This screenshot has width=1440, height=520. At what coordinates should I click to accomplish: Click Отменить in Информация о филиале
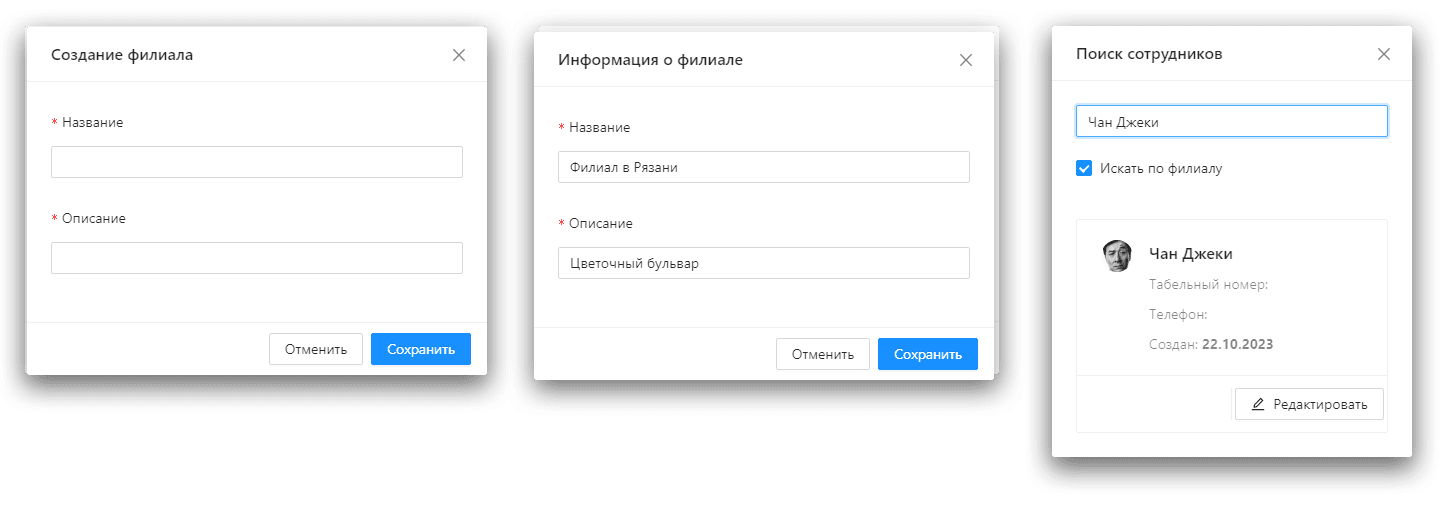(x=823, y=354)
